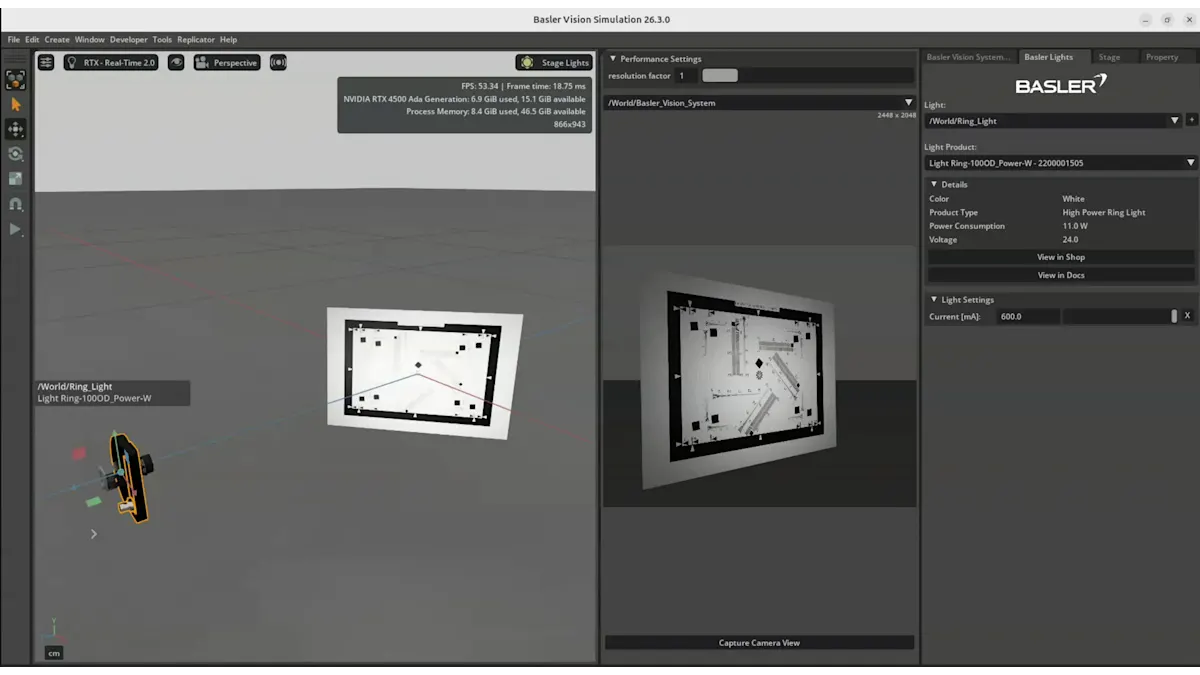Open the Edit menu

(x=33, y=40)
